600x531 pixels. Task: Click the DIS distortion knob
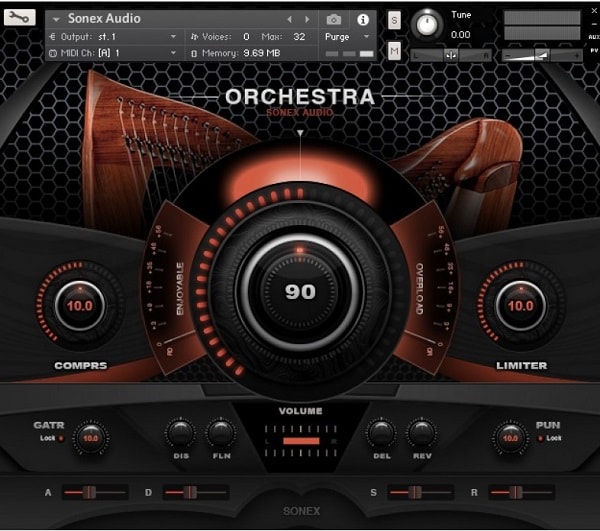[x=180, y=433]
